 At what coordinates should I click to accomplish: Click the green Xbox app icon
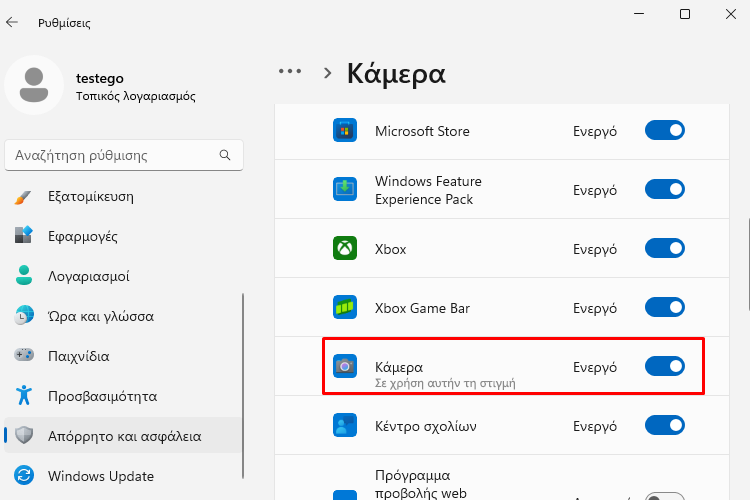tap(345, 249)
